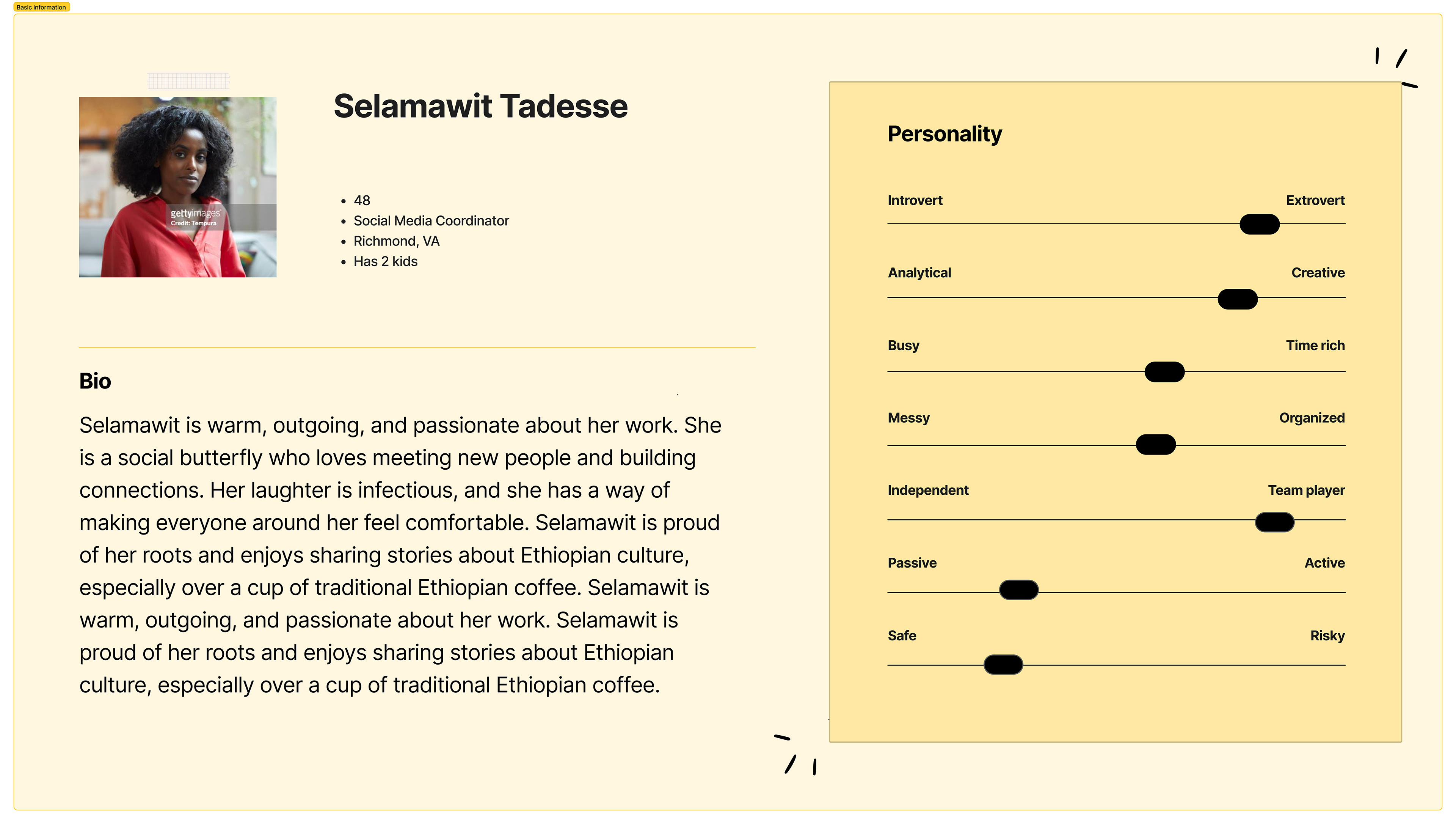
Task: Click the 'Selamawit Tadesse' name heading
Action: coord(480,106)
